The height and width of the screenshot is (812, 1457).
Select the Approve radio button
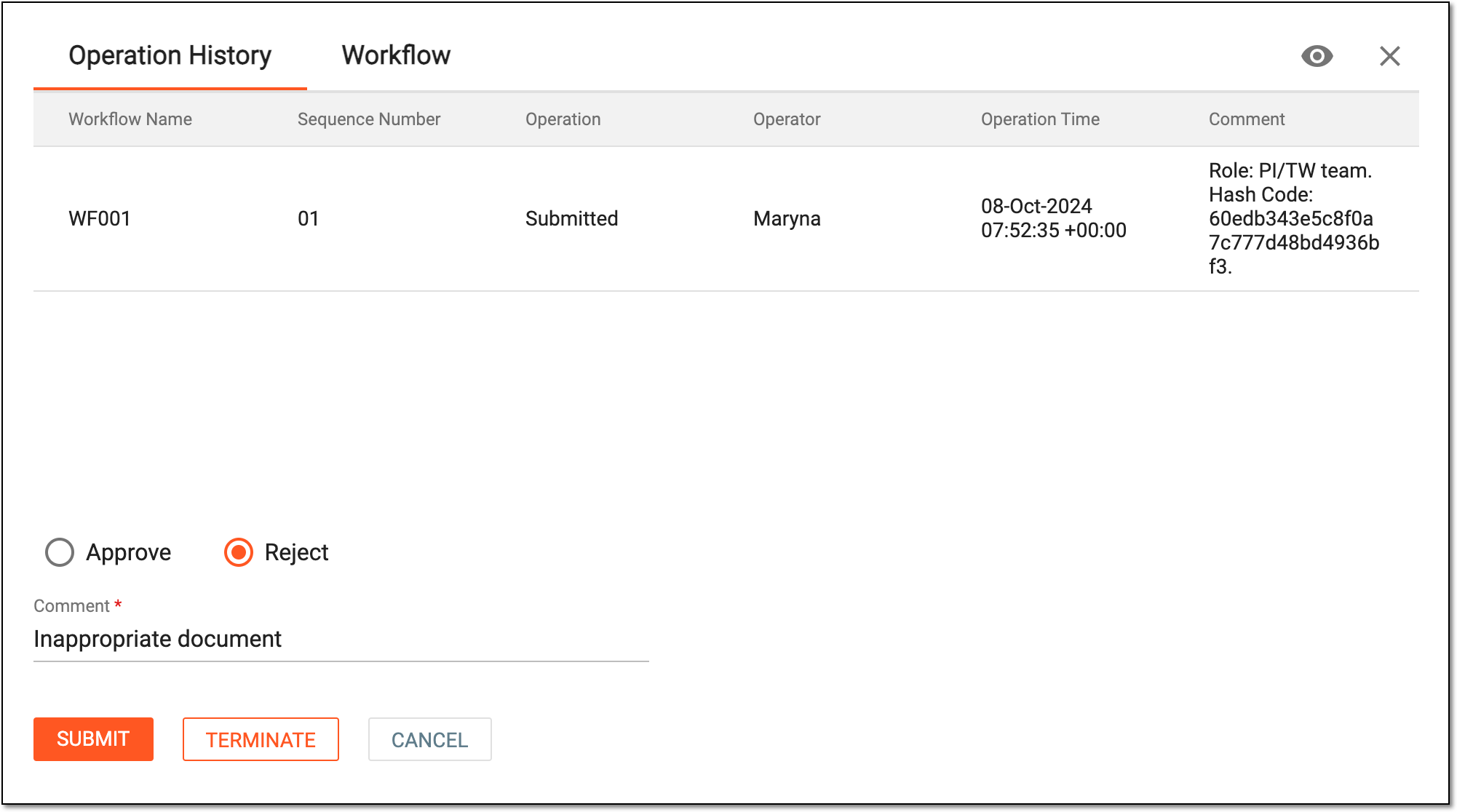(60, 552)
